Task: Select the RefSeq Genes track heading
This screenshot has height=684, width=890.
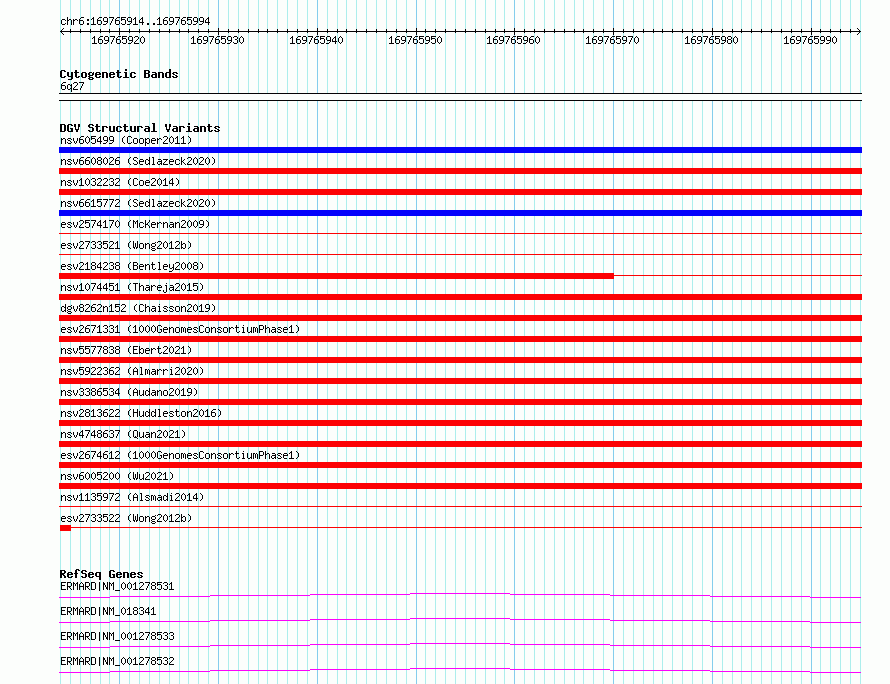Action: click(x=101, y=574)
